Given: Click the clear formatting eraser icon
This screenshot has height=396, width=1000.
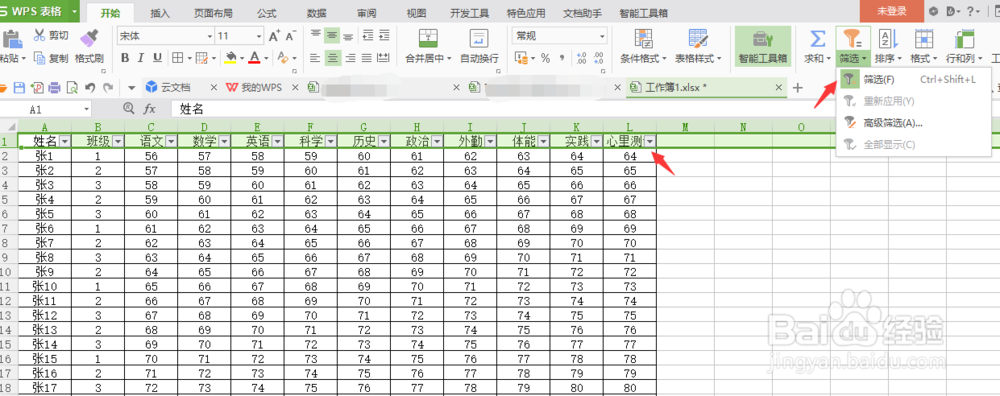Looking at the screenshot, I should (x=284, y=58).
